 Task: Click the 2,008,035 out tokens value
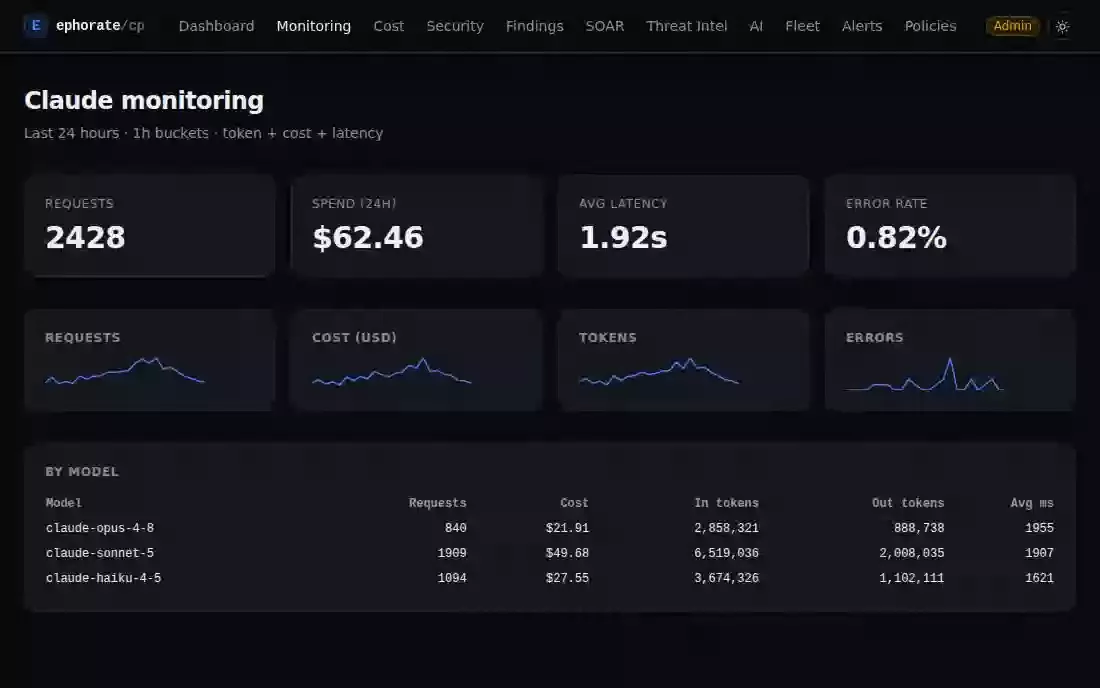point(911,553)
